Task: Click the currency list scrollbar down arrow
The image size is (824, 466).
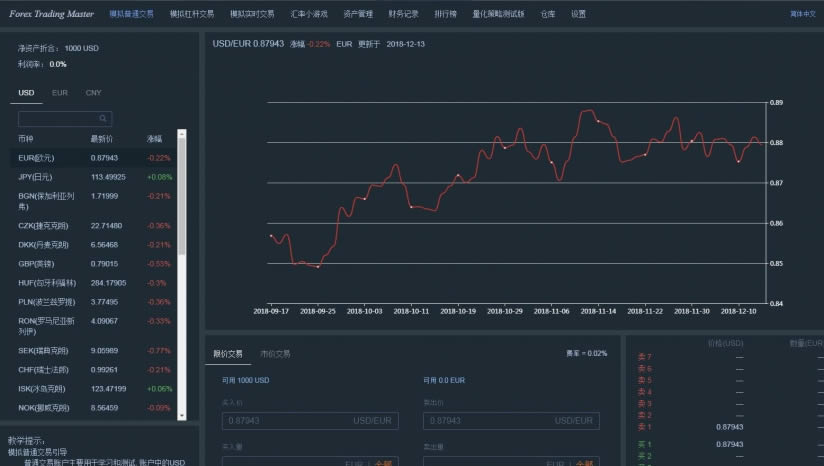Action: click(x=182, y=416)
